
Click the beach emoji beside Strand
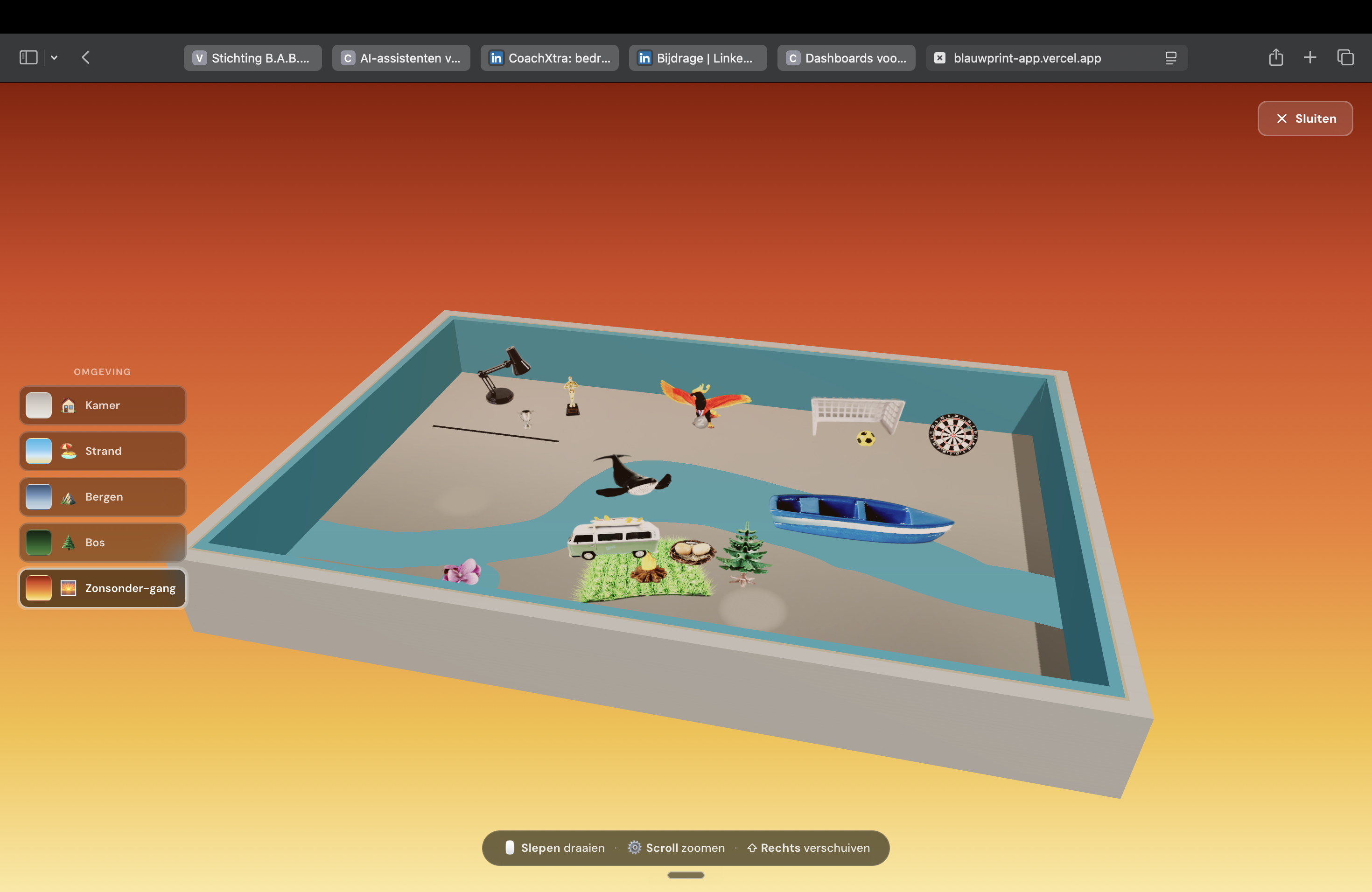tap(69, 451)
